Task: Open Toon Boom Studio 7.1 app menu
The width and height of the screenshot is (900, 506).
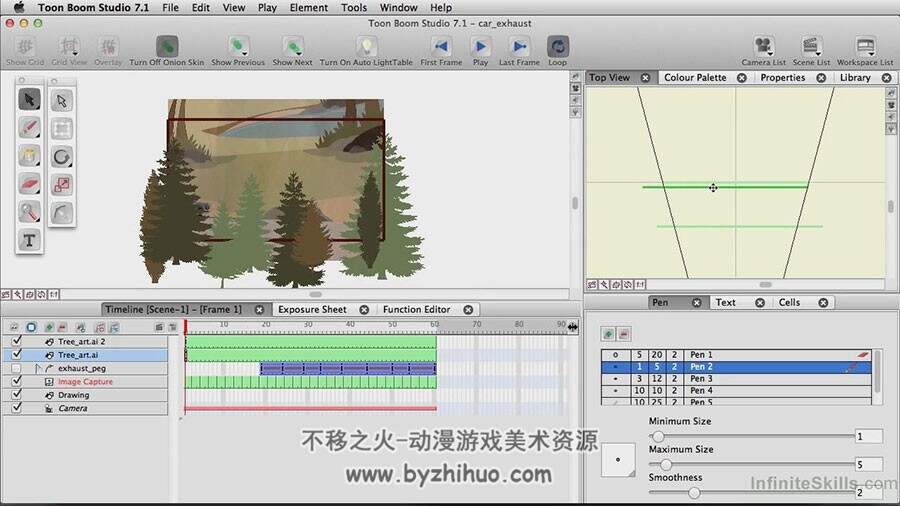Action: click(x=93, y=7)
